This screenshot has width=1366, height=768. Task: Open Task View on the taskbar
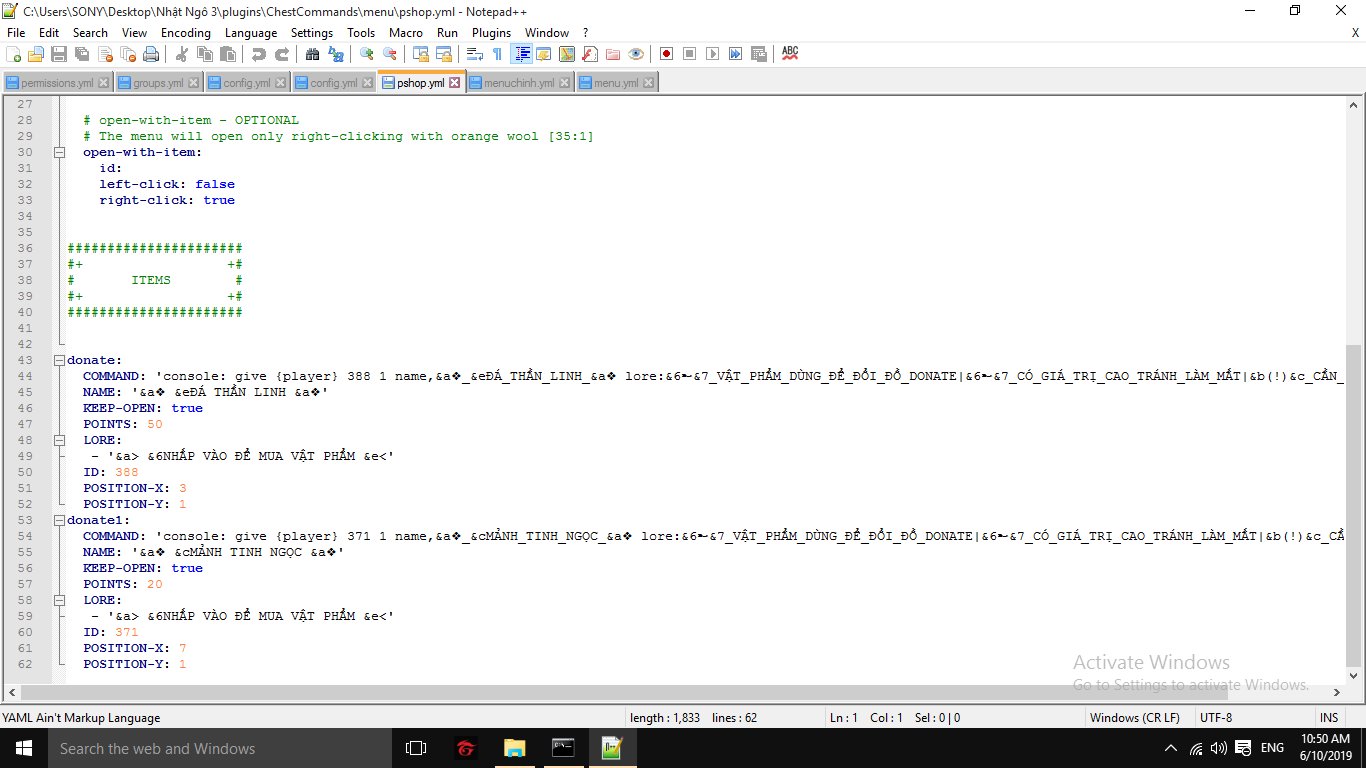pyautogui.click(x=416, y=748)
